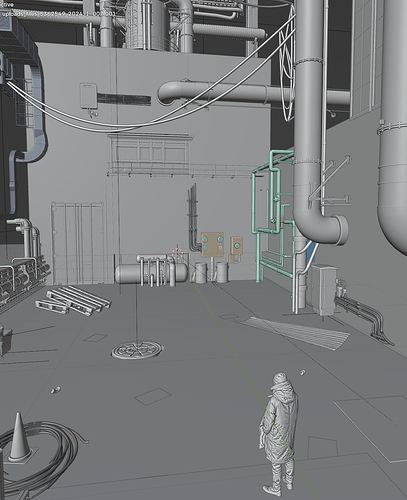
Task: Select the left cylindrical barrel
Action: (x=201, y=273)
